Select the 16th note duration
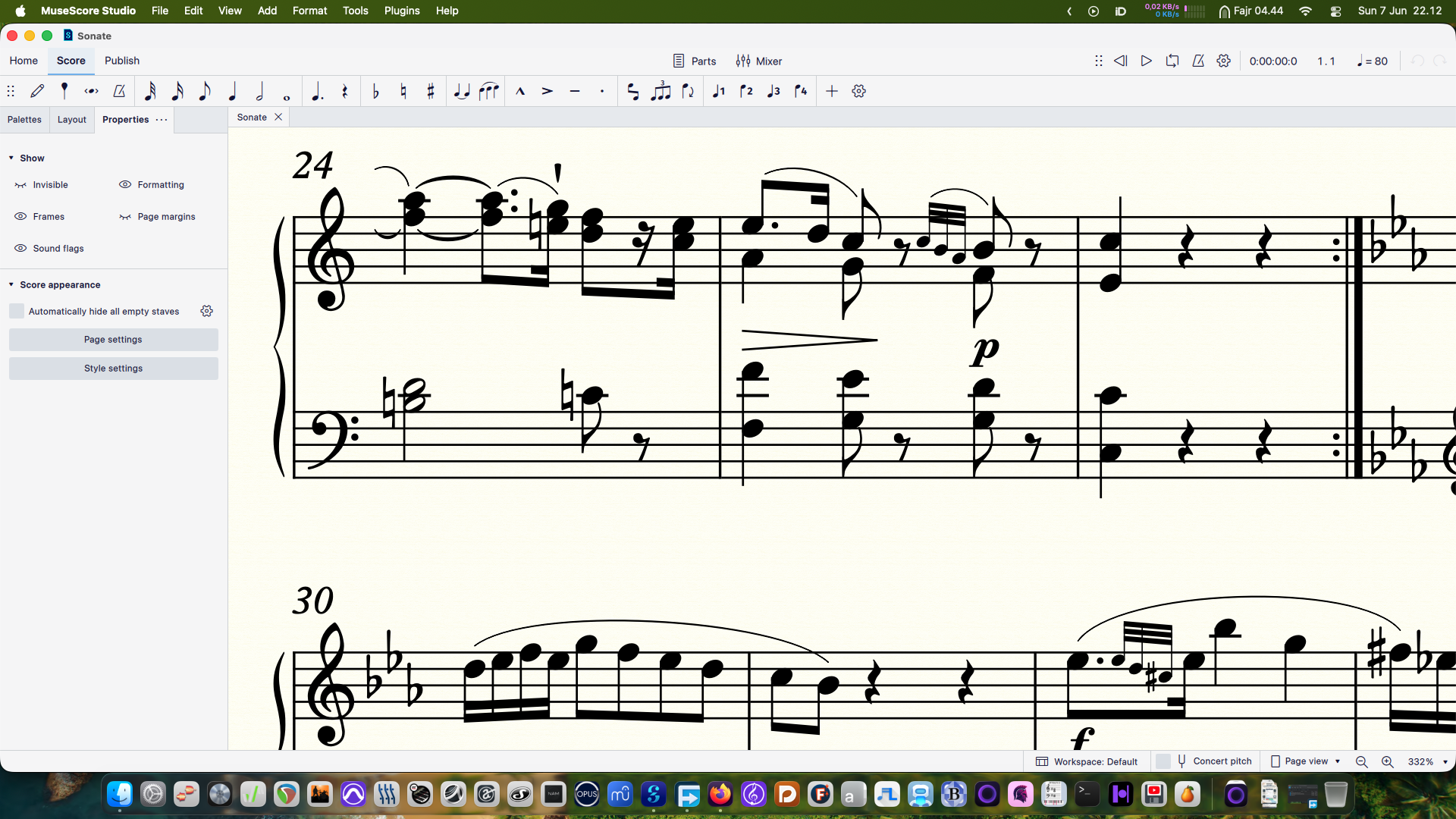This screenshot has height=819, width=1456. point(177,91)
